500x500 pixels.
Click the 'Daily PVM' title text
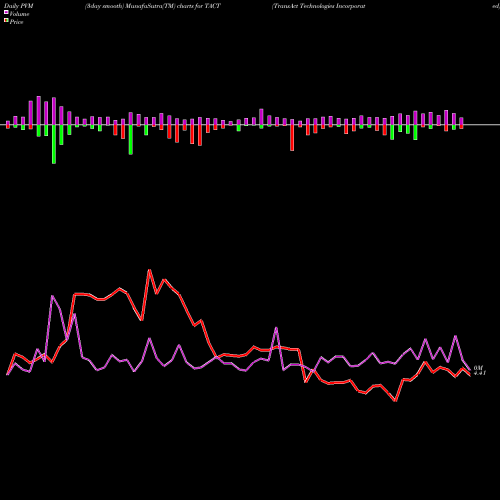click(19, 6)
